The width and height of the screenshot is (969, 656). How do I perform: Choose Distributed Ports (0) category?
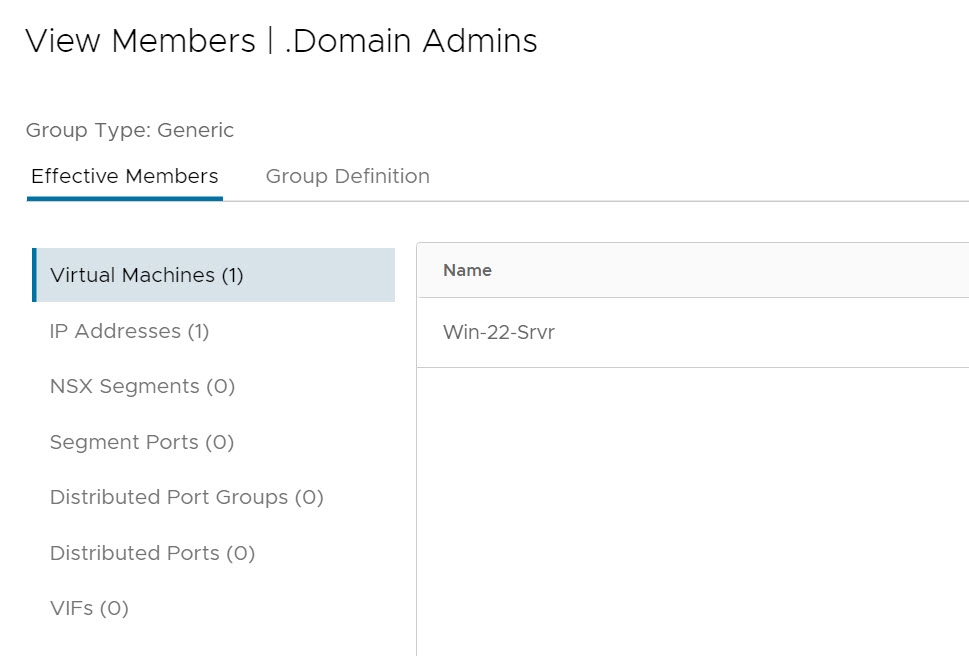(152, 553)
